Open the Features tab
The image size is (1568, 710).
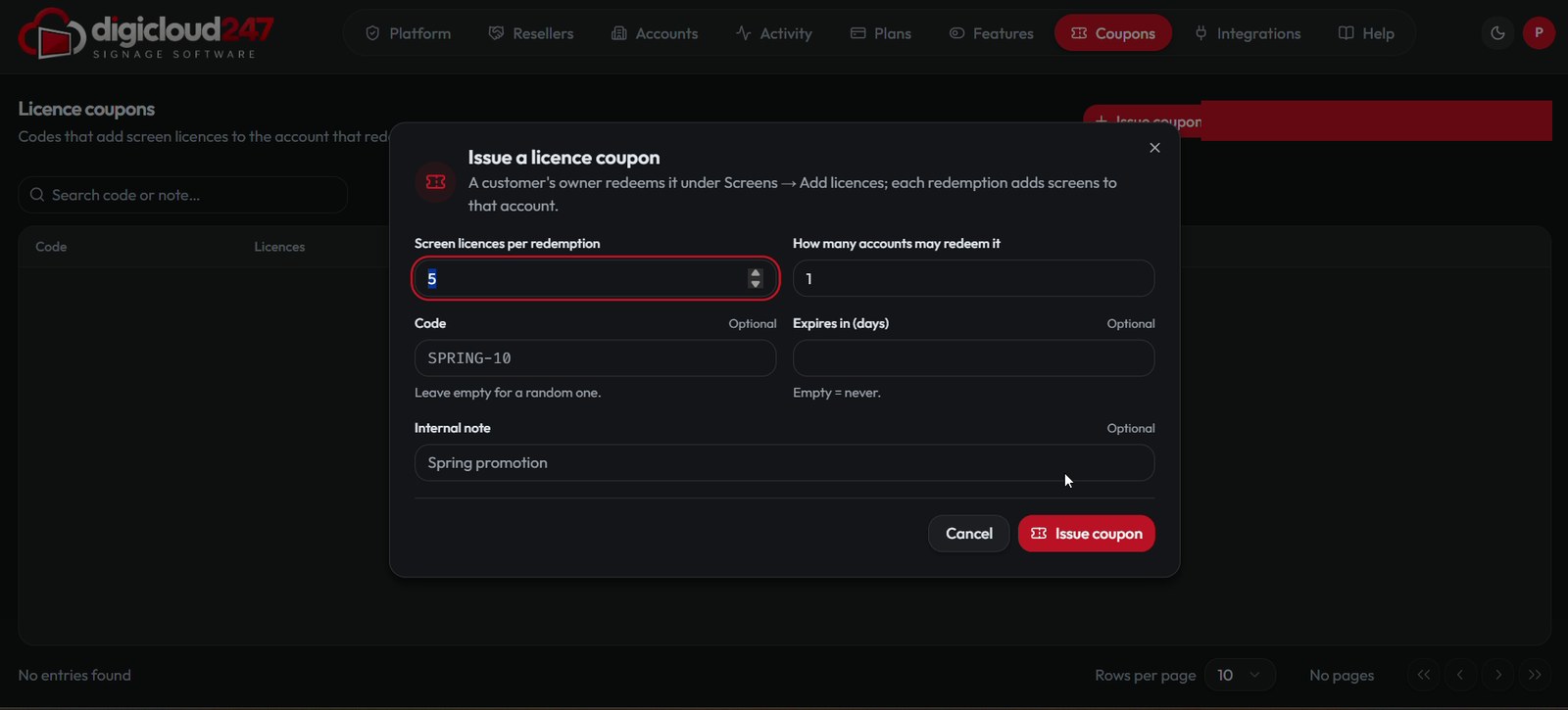[992, 33]
